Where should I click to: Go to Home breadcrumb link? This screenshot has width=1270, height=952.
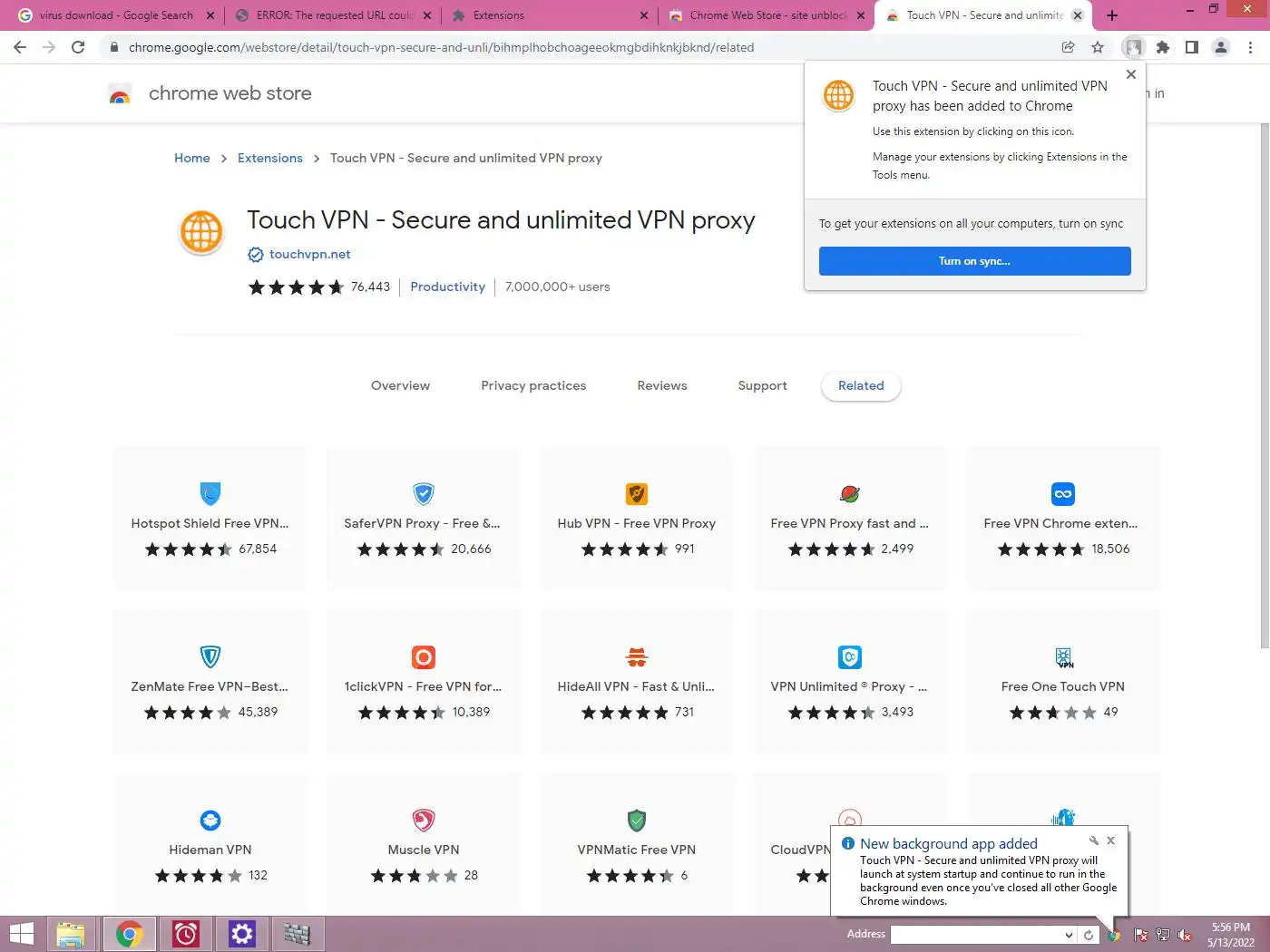point(192,158)
